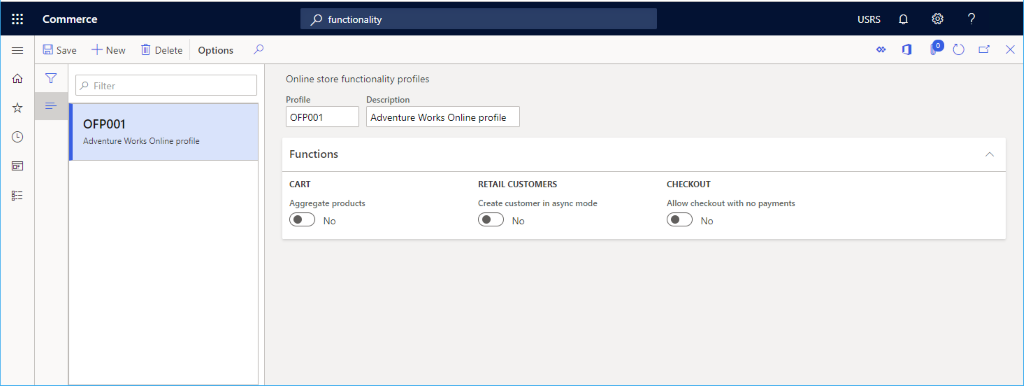Image resolution: width=1024 pixels, height=386 pixels.
Task: Toggle Create customer in async mode
Action: coord(490,220)
